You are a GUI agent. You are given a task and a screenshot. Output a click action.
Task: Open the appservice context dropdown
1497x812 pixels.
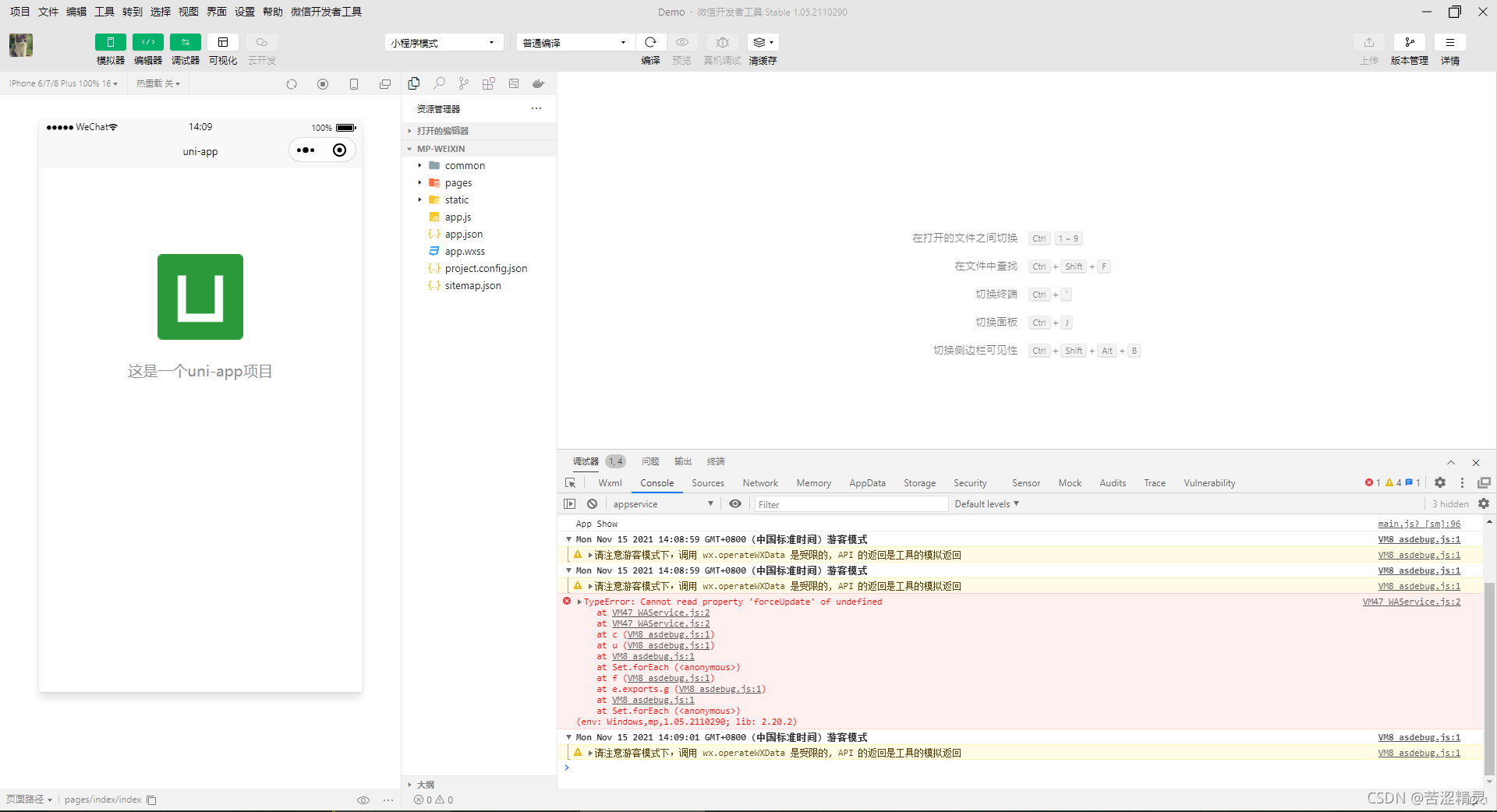[x=664, y=504]
